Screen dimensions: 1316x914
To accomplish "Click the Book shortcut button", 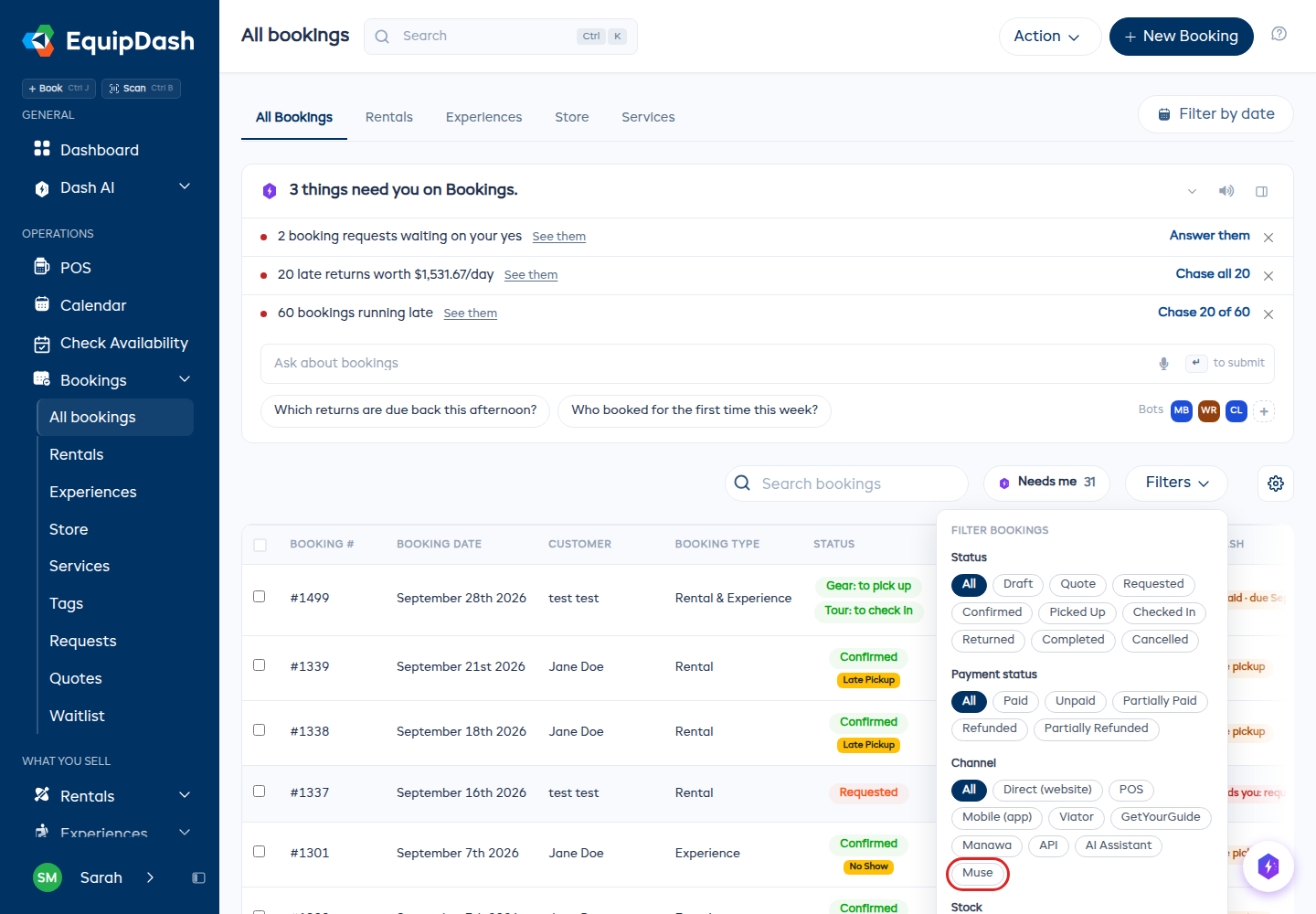I will [x=58, y=88].
